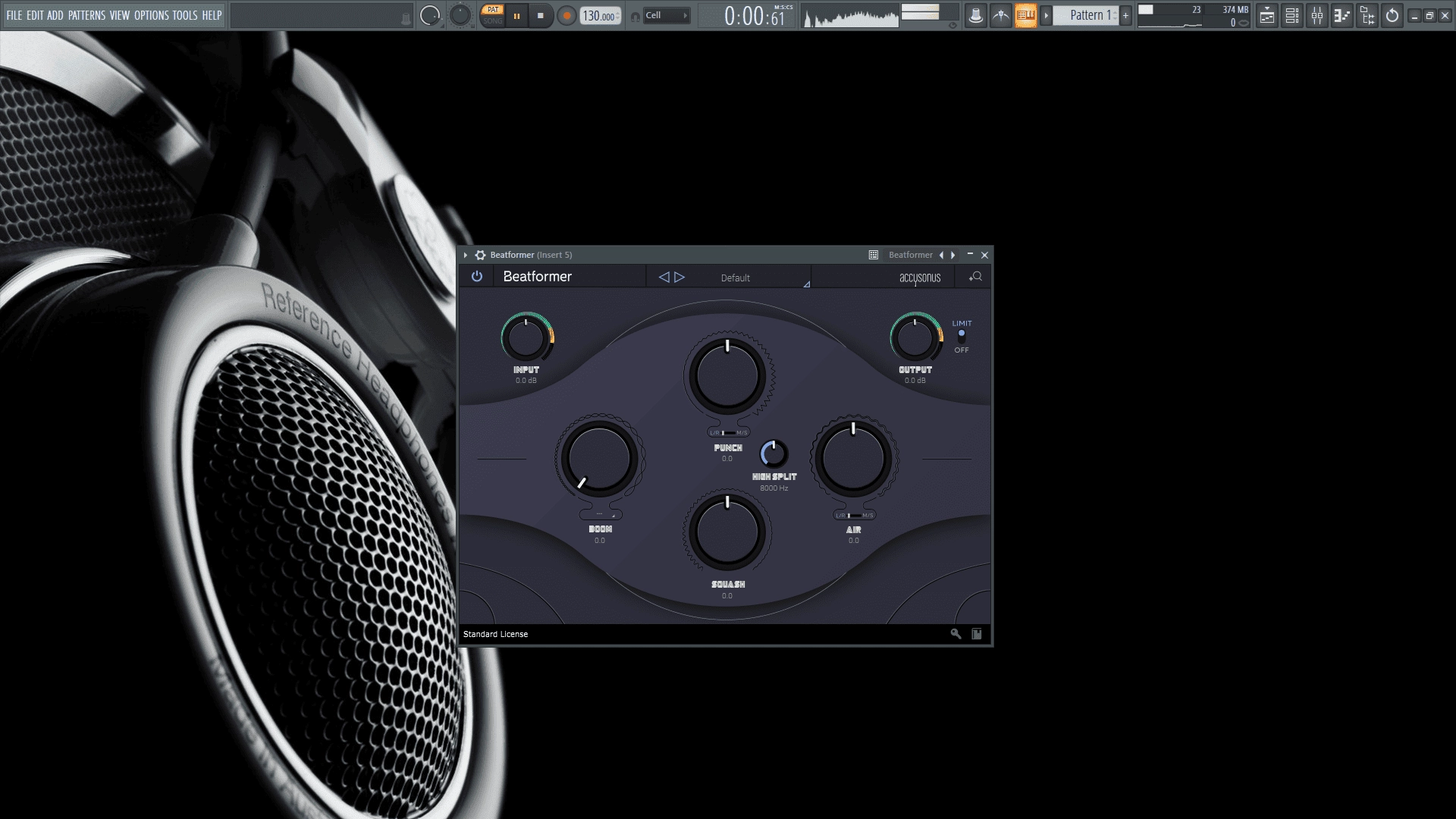Open plugin preset grid icon

[x=874, y=255]
